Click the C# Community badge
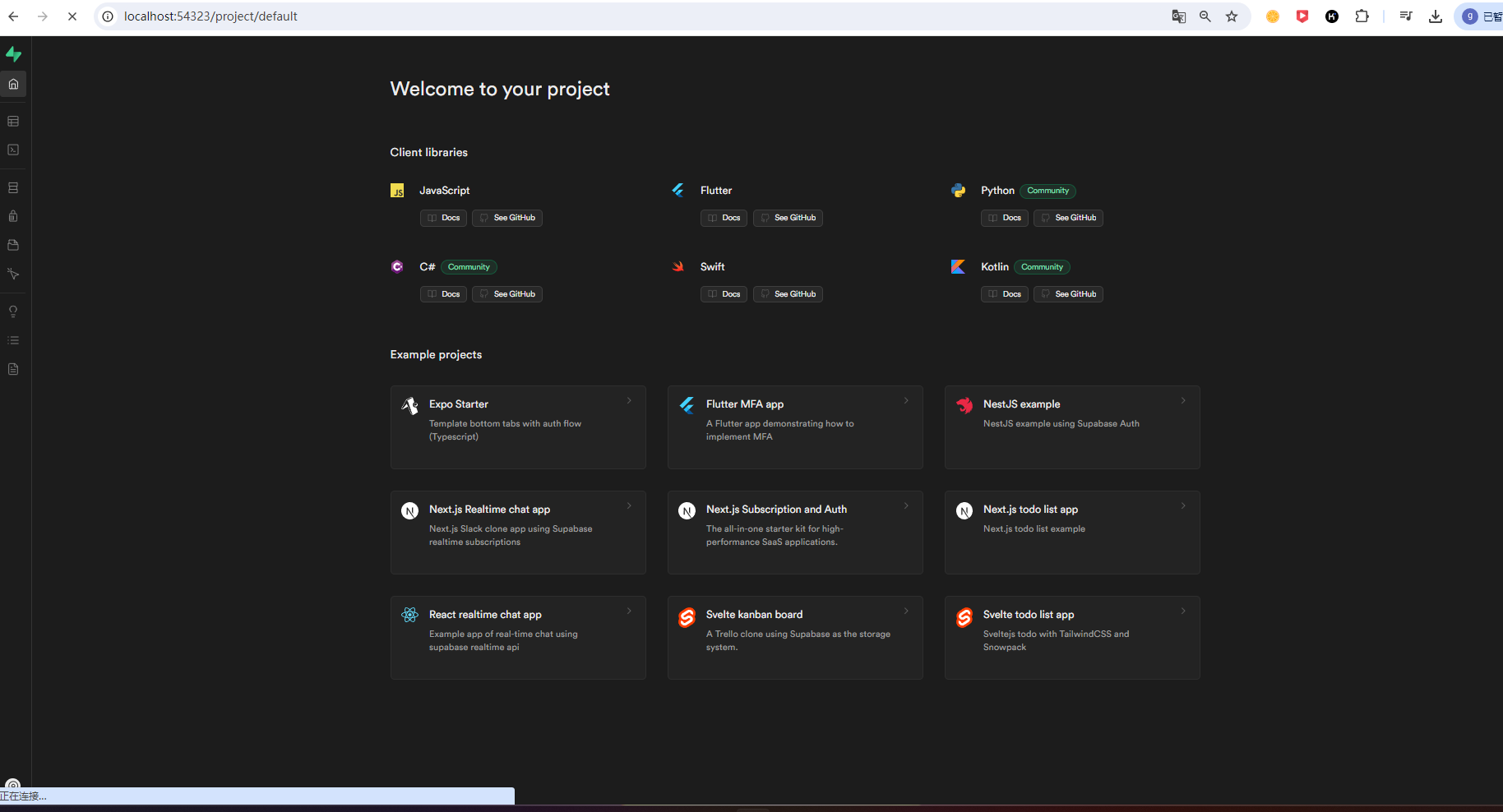 click(469, 267)
